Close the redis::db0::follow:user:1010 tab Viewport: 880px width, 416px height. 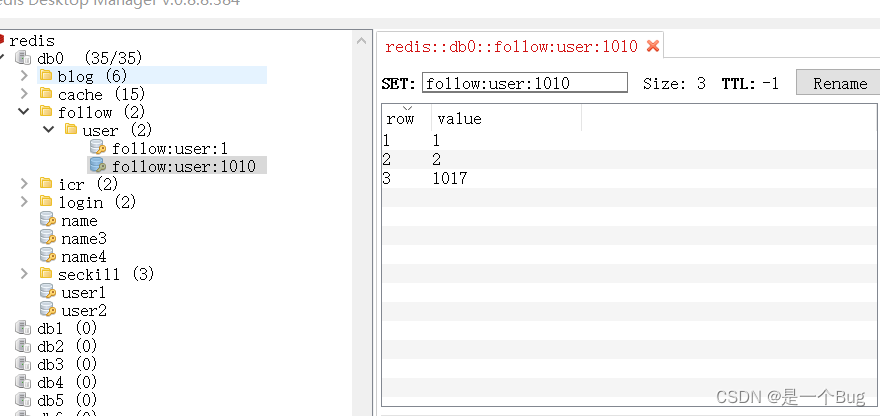(x=652, y=46)
